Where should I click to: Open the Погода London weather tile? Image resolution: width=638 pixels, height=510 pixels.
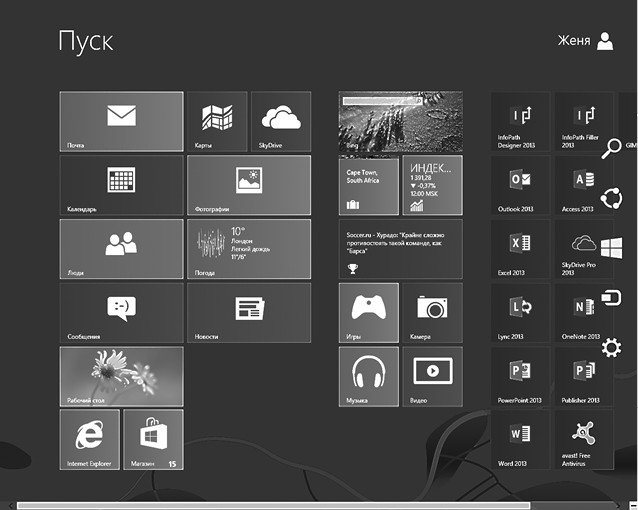248,249
